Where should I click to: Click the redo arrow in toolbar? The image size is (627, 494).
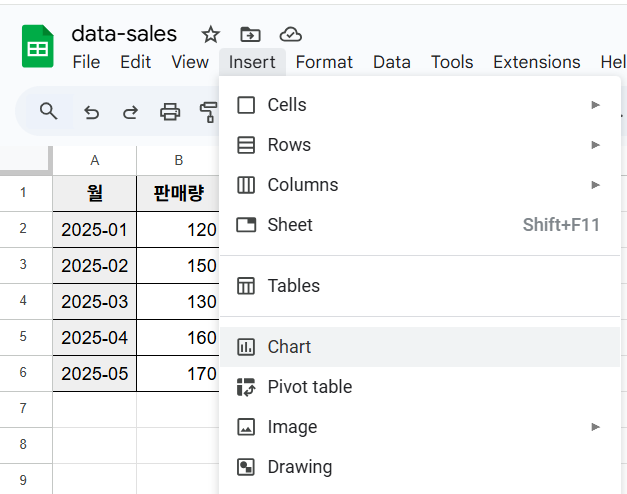coord(130,112)
